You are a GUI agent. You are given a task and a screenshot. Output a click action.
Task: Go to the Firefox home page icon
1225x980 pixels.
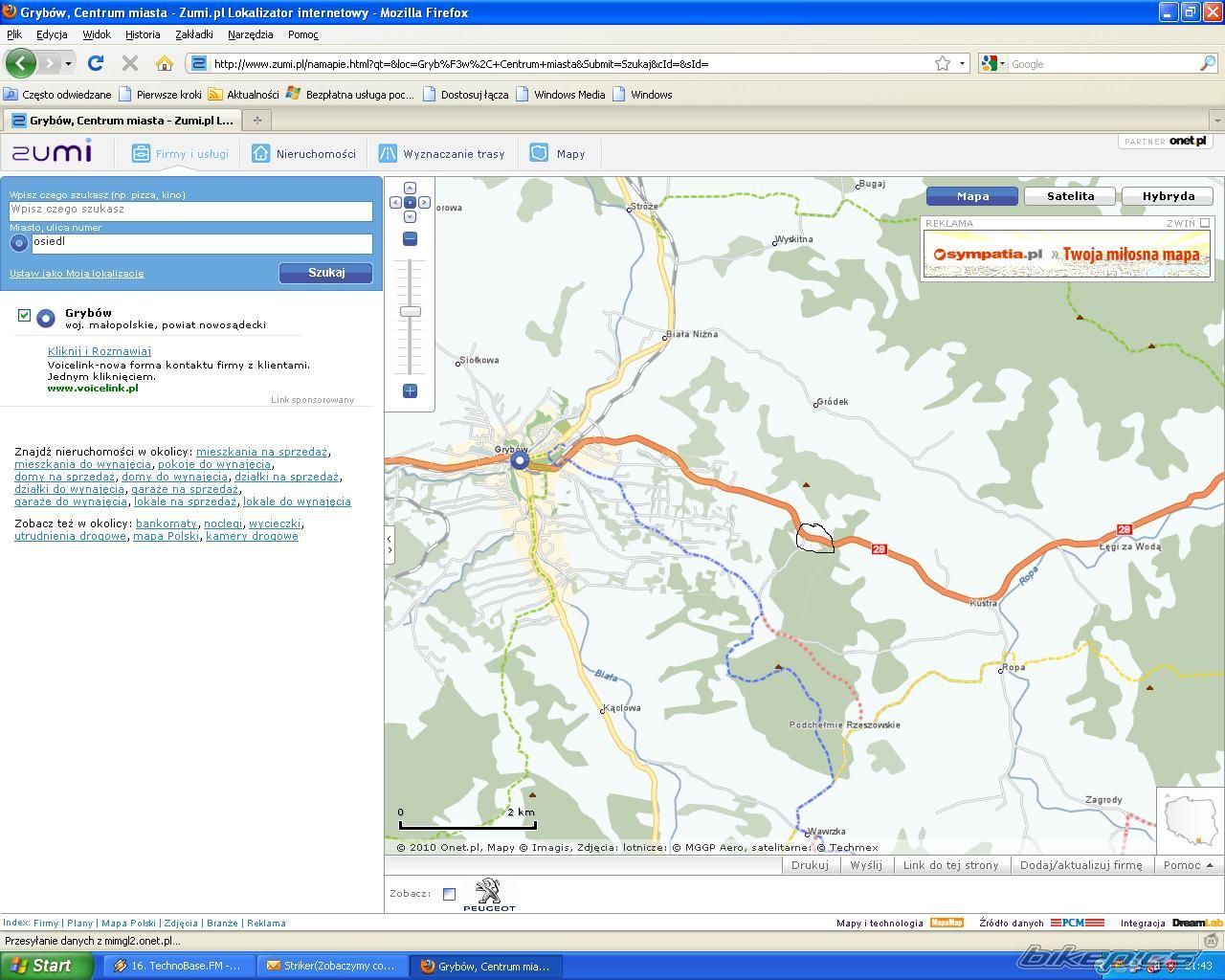(x=164, y=63)
